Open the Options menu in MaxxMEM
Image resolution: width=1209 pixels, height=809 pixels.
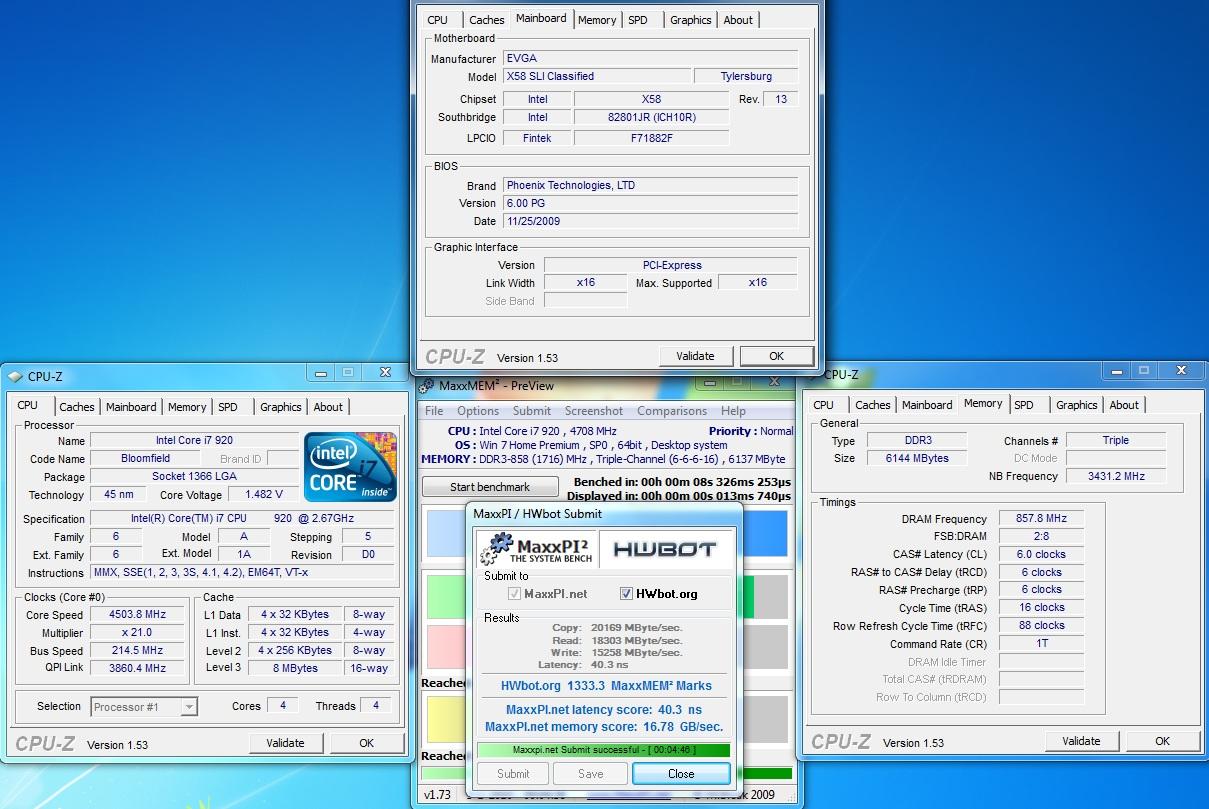[x=478, y=411]
